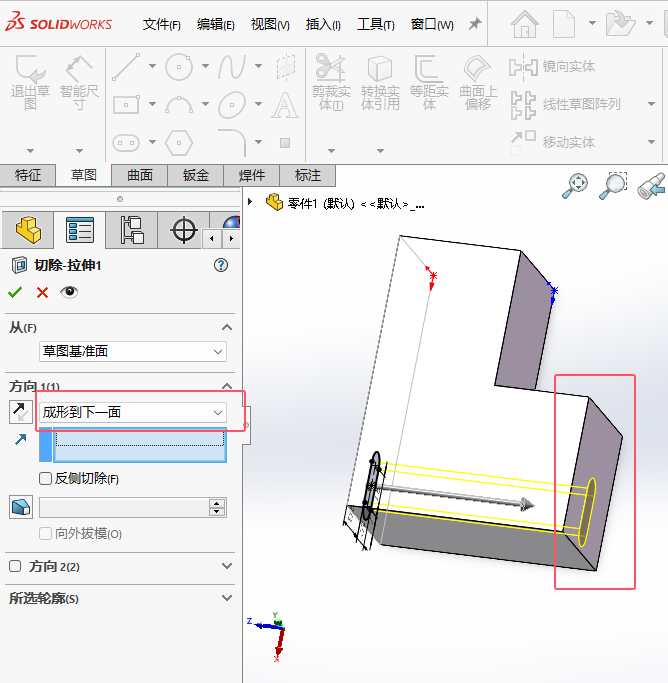The height and width of the screenshot is (683, 668).
Task: Switch to the 焊件 tab
Action: click(252, 175)
